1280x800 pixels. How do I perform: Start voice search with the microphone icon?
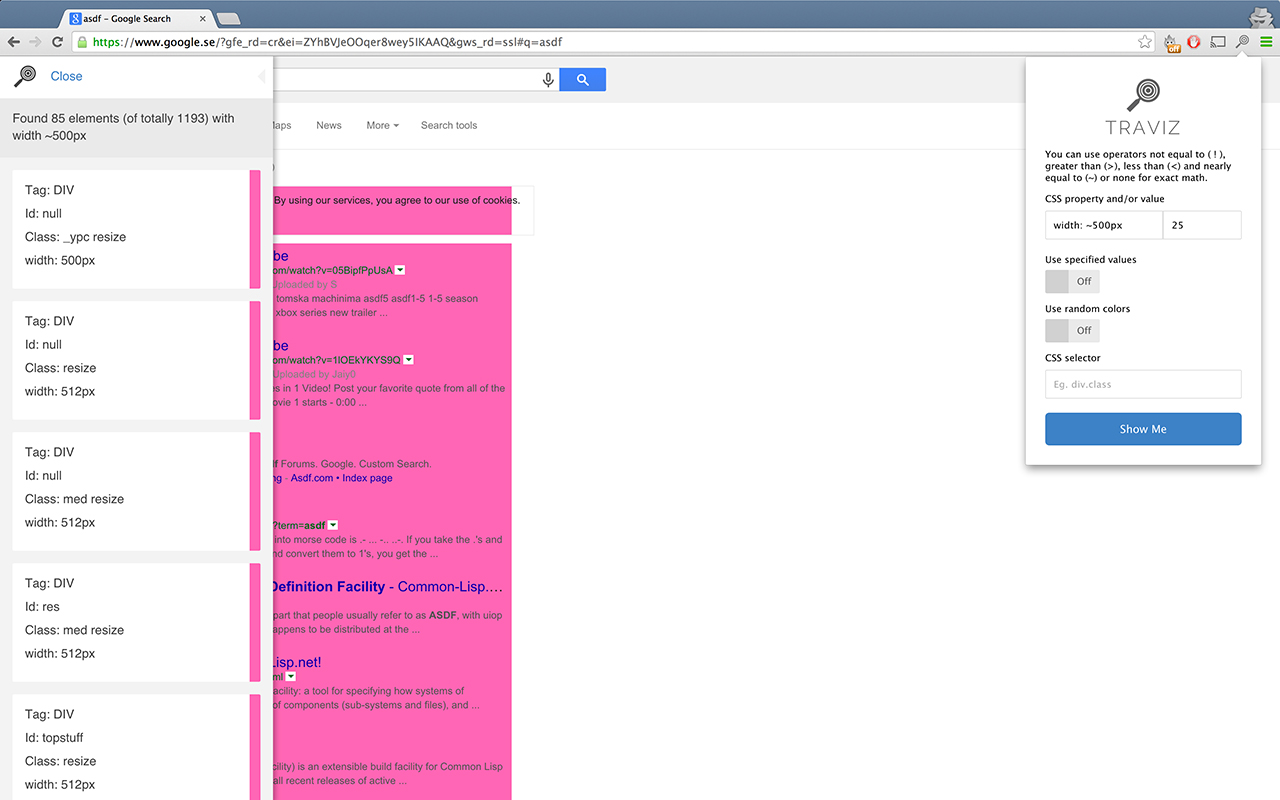click(547, 78)
